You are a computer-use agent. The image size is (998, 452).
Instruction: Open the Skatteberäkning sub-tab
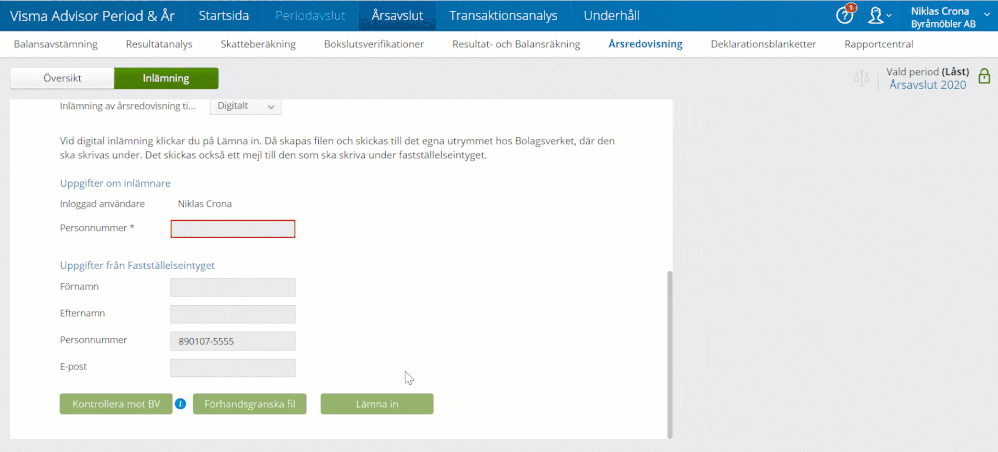coord(260,44)
